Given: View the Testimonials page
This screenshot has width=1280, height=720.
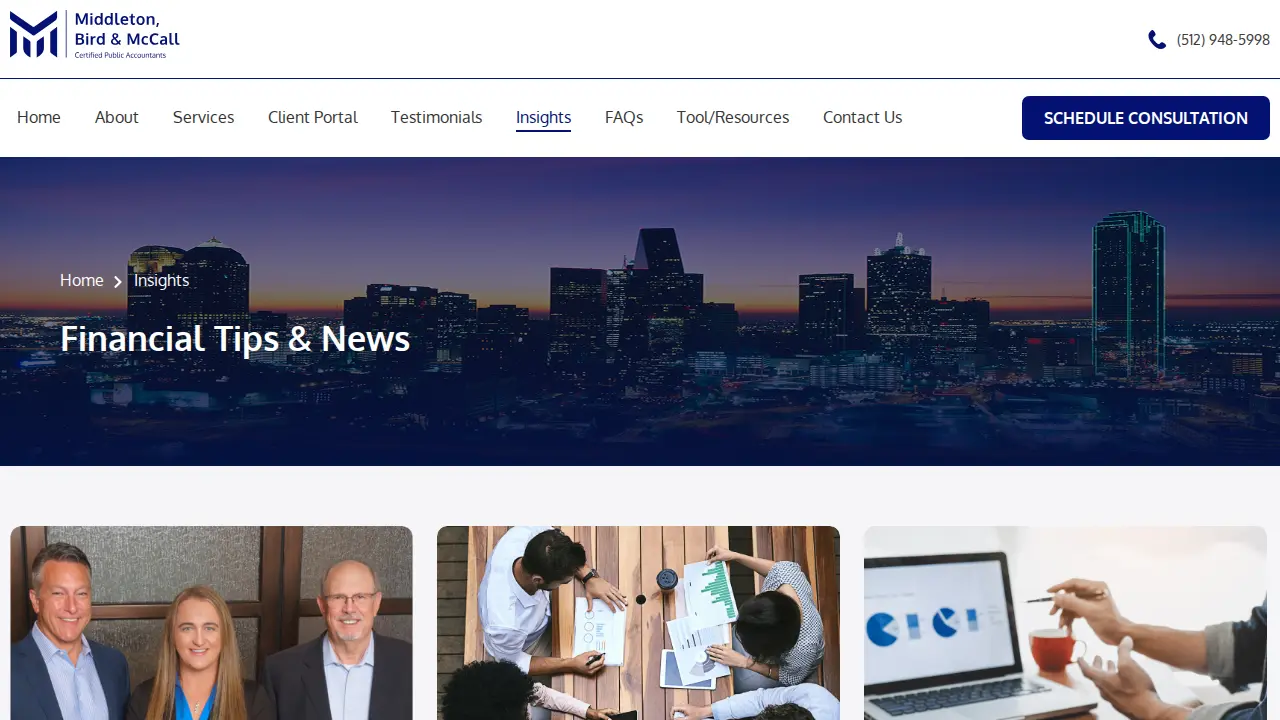Looking at the screenshot, I should click(436, 117).
